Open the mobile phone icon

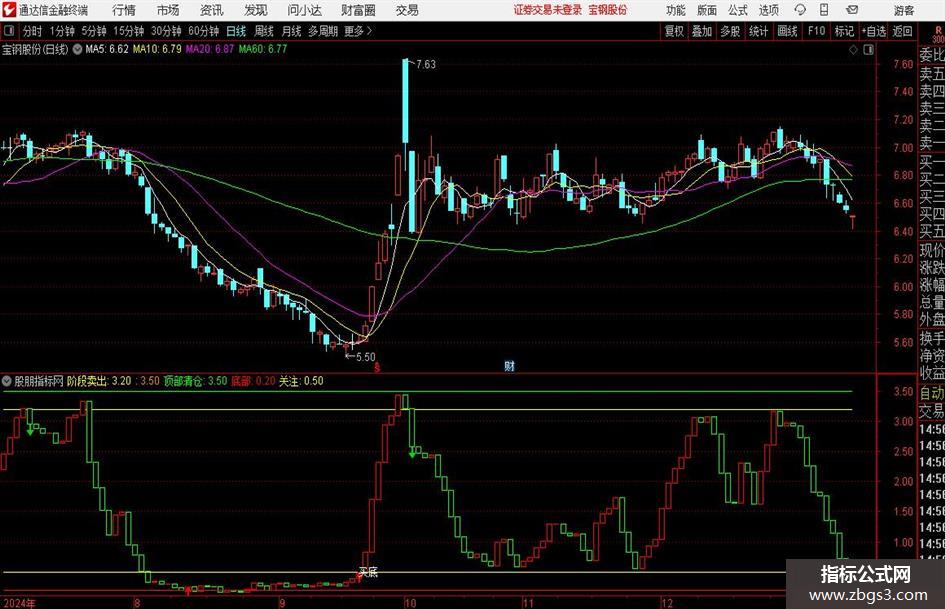[824, 10]
